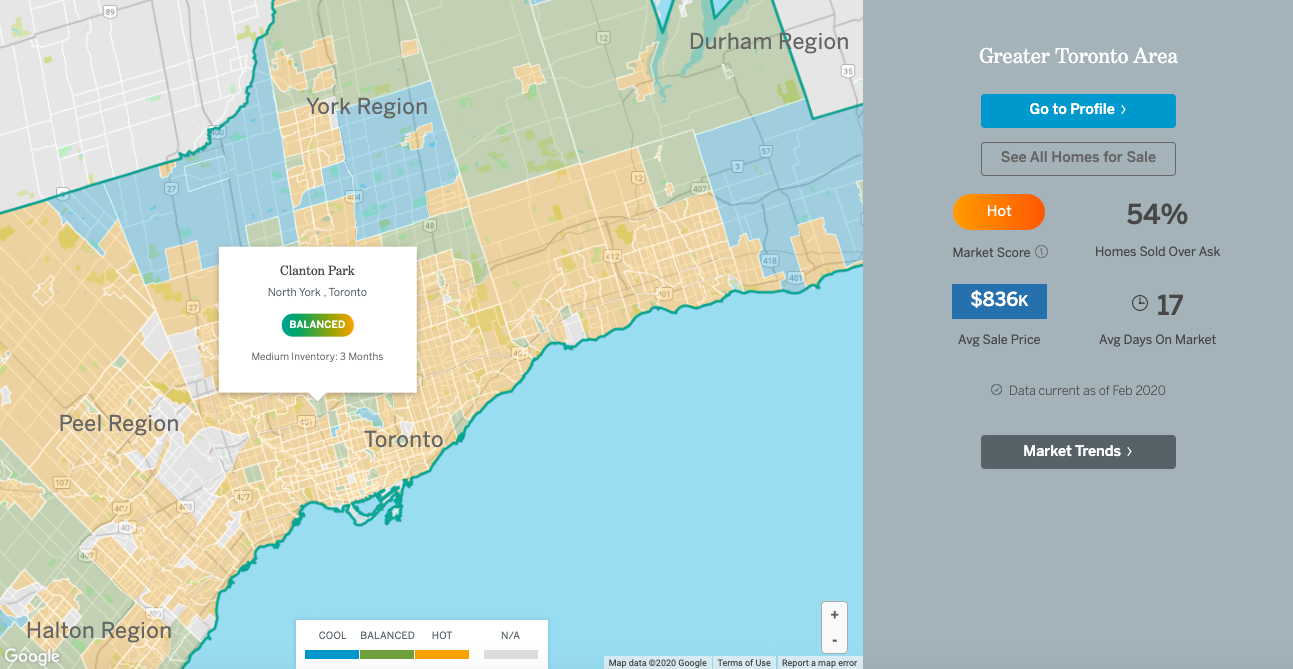Click the Market Score label
Image resolution: width=1293 pixels, height=669 pixels.
coord(991,253)
